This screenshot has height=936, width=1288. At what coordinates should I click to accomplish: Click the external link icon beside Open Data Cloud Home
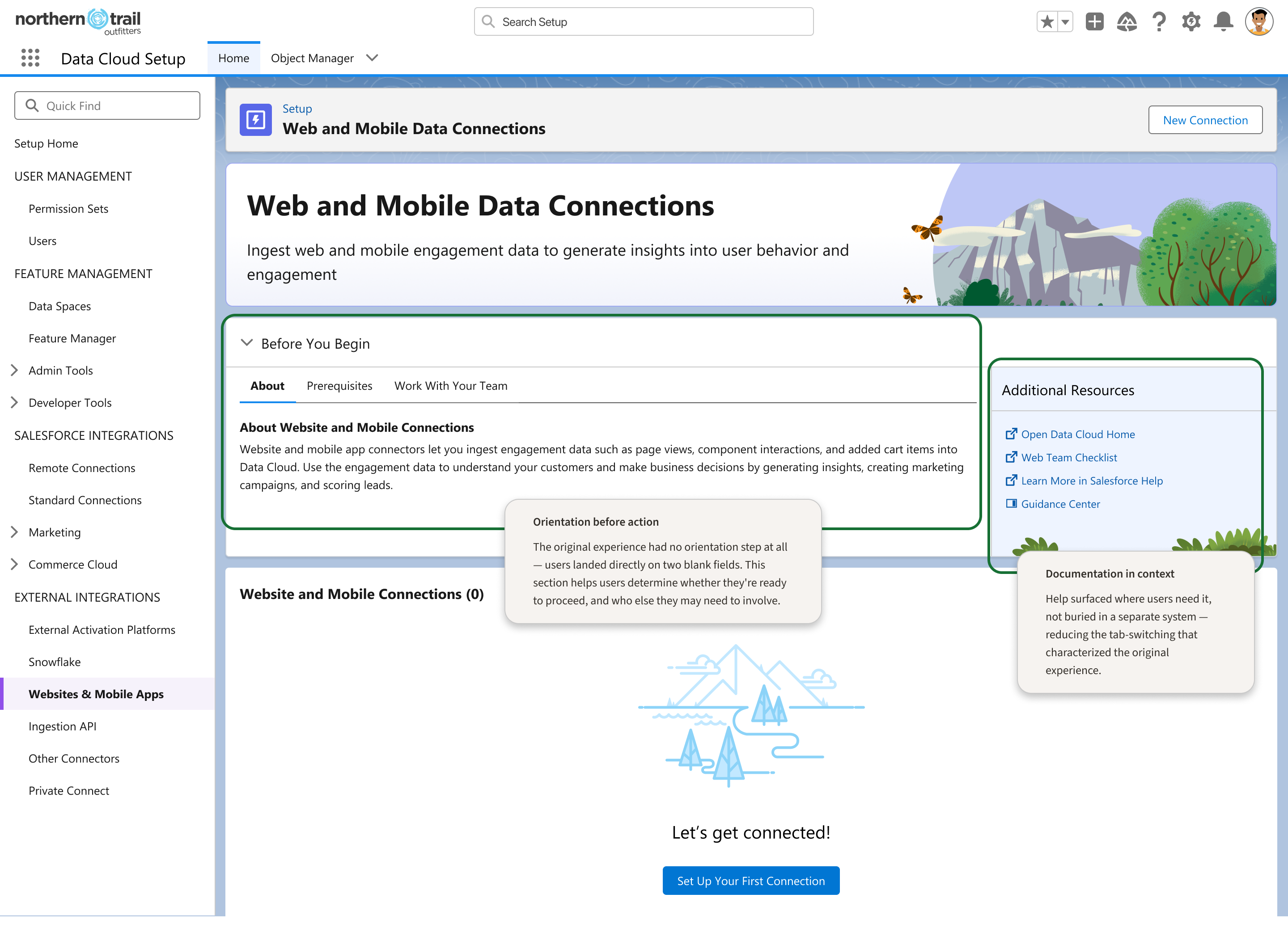click(x=1011, y=434)
